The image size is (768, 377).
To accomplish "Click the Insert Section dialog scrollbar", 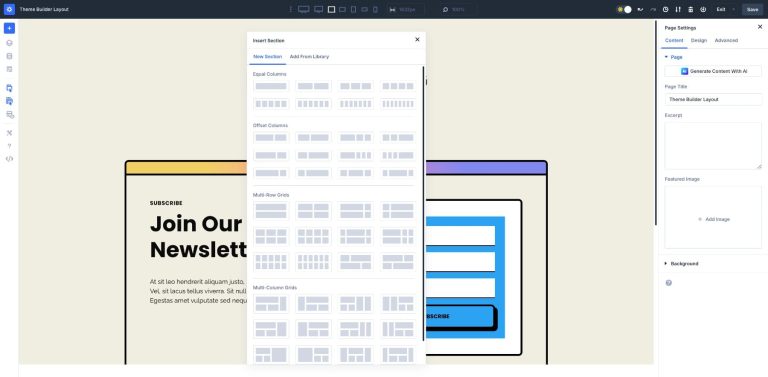I will click(x=423, y=203).
